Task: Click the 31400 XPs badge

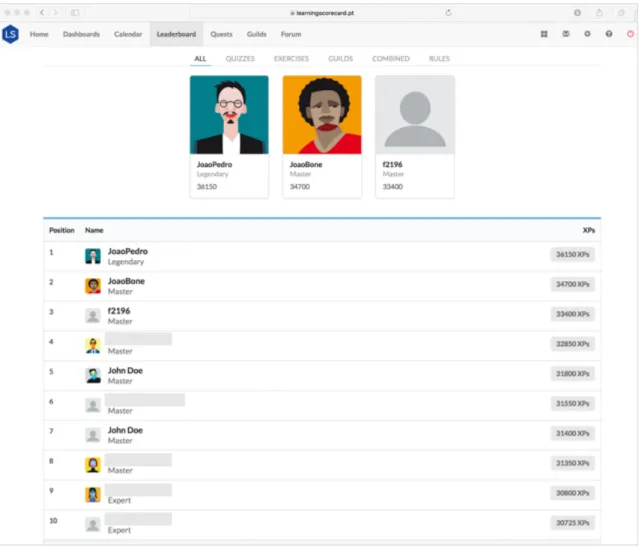Action: (x=573, y=433)
